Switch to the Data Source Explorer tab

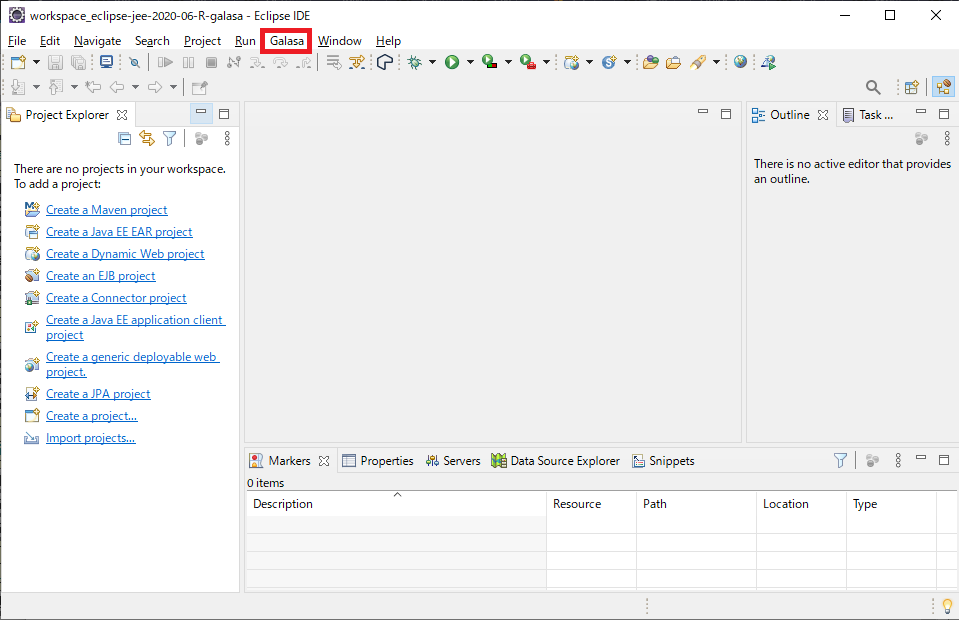(555, 461)
